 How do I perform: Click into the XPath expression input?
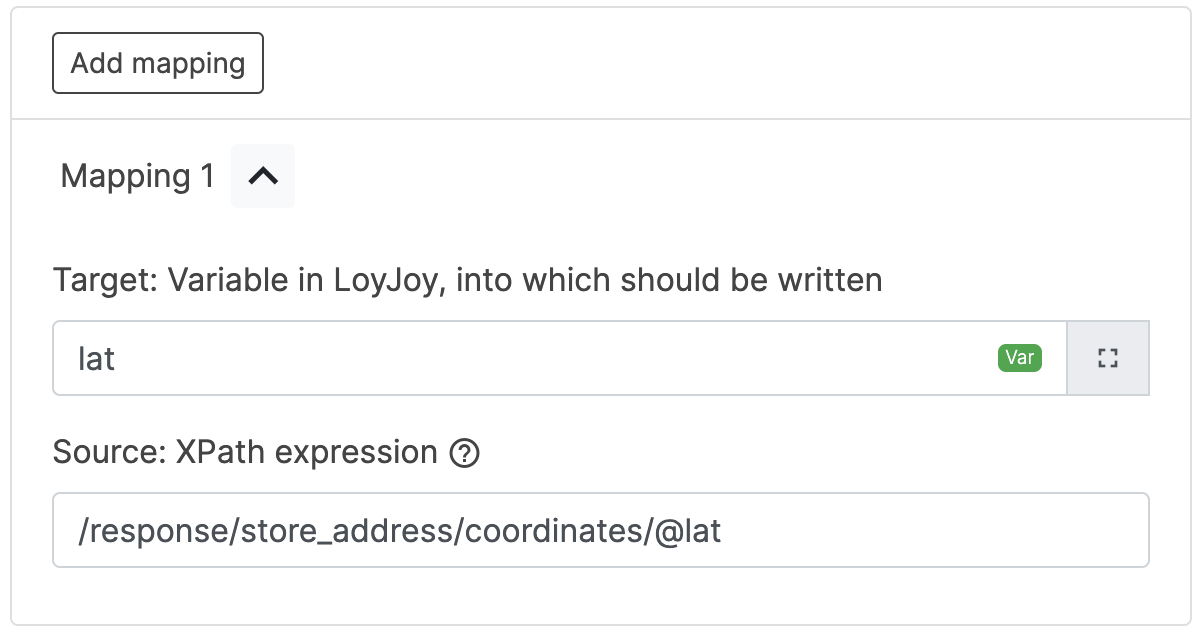click(600, 530)
